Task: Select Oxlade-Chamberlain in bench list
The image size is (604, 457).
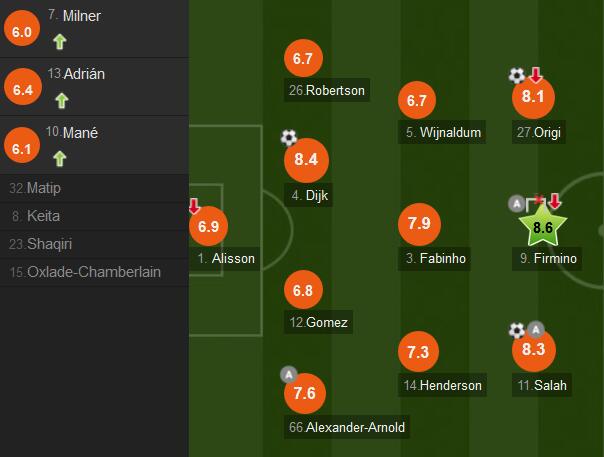Action: [x=94, y=272]
